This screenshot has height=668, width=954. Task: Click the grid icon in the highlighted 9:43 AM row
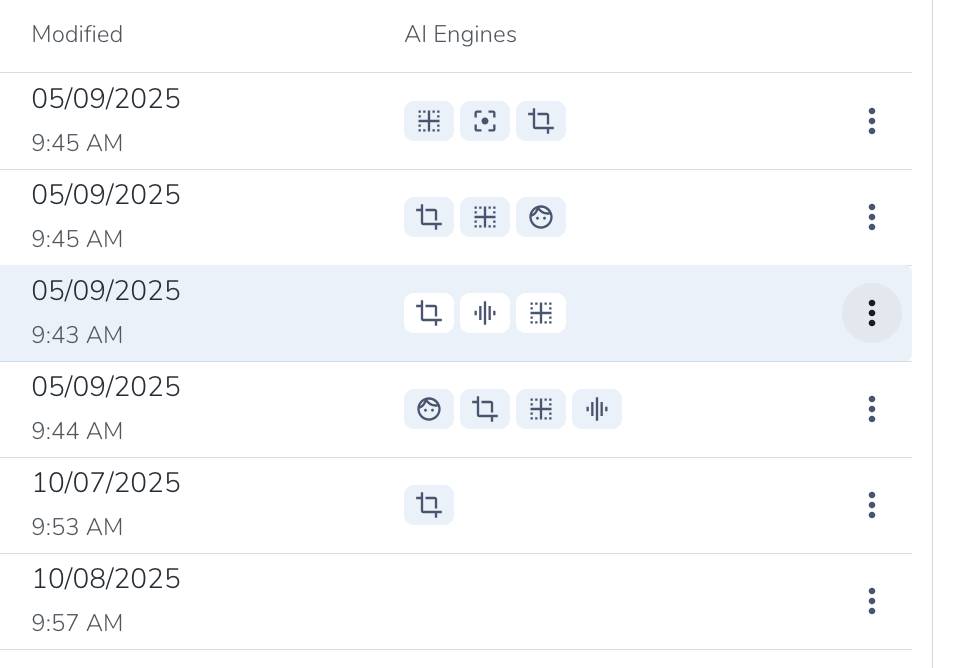[541, 313]
